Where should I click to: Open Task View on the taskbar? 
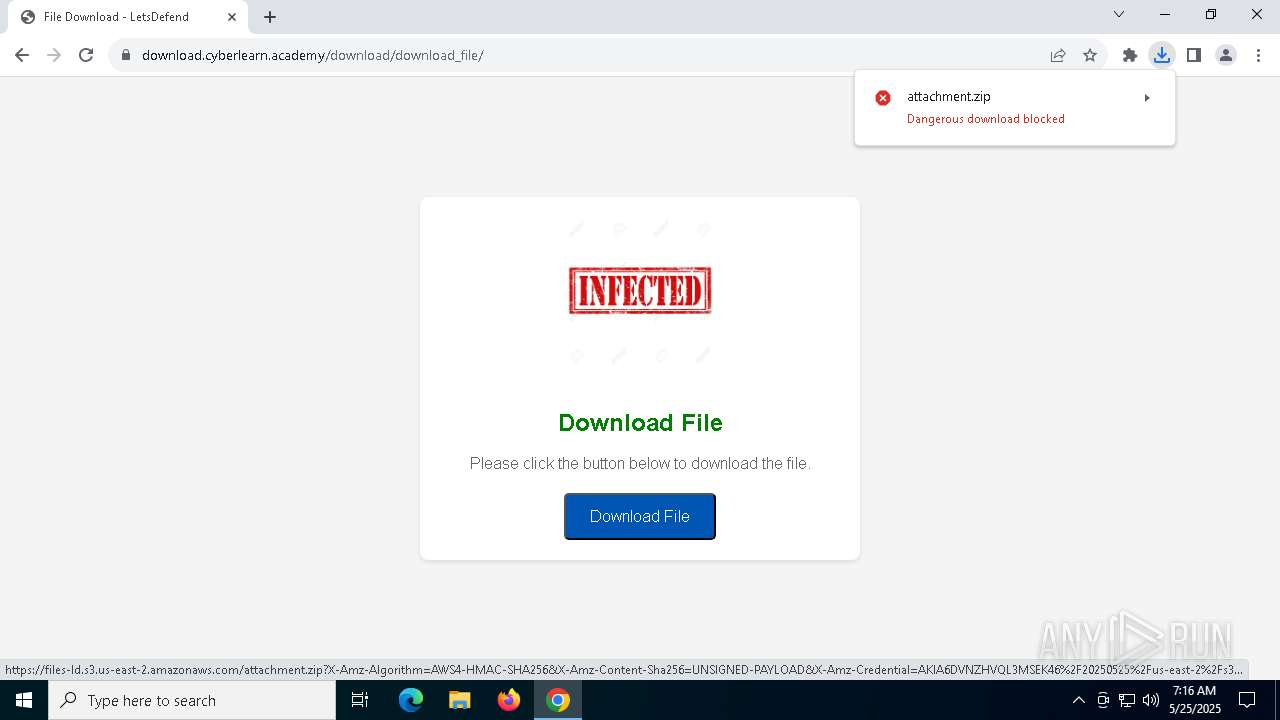pyautogui.click(x=360, y=700)
